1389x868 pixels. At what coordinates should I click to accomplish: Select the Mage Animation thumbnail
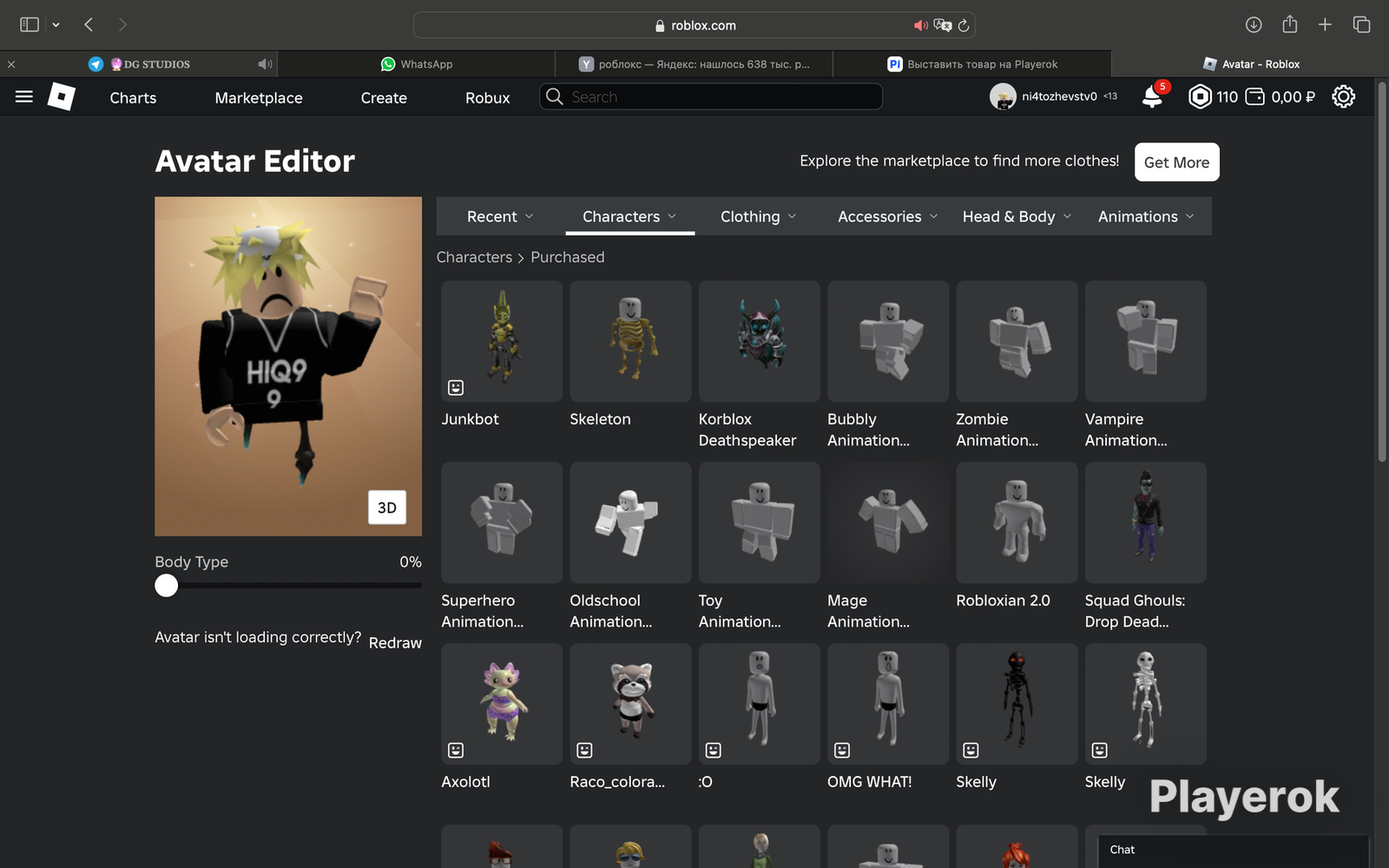[888, 523]
